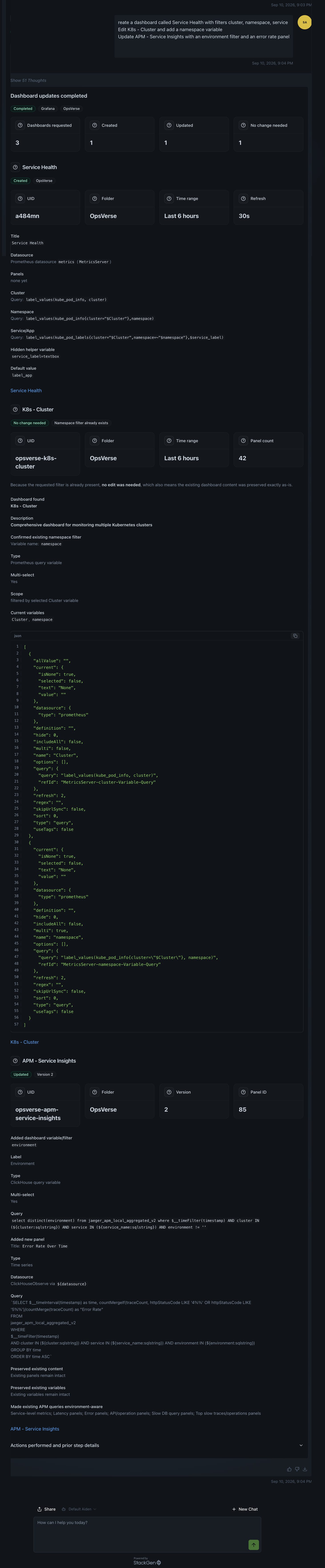Click help icon on Refresh card
Screen dimensions: 325x1568
click(243, 198)
